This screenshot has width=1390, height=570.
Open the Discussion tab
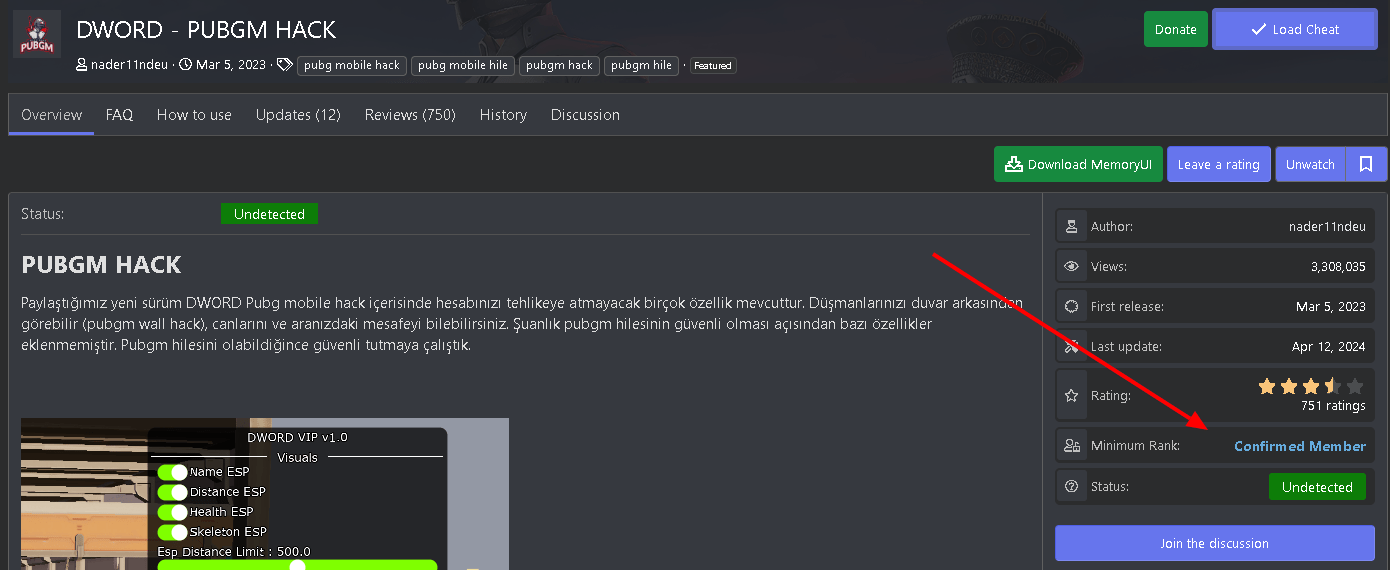click(585, 115)
